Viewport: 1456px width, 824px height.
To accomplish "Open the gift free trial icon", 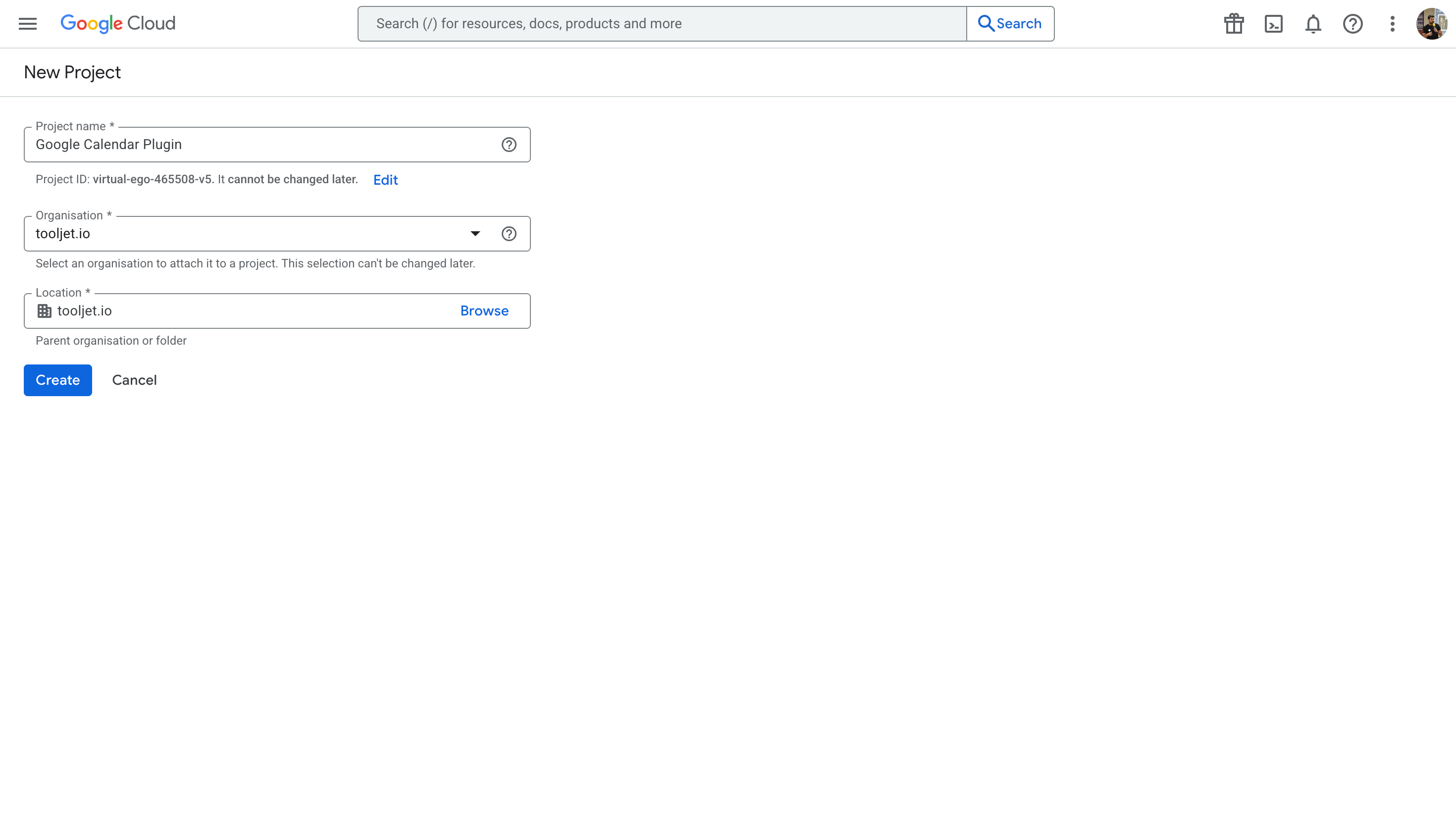I will pyautogui.click(x=1234, y=24).
